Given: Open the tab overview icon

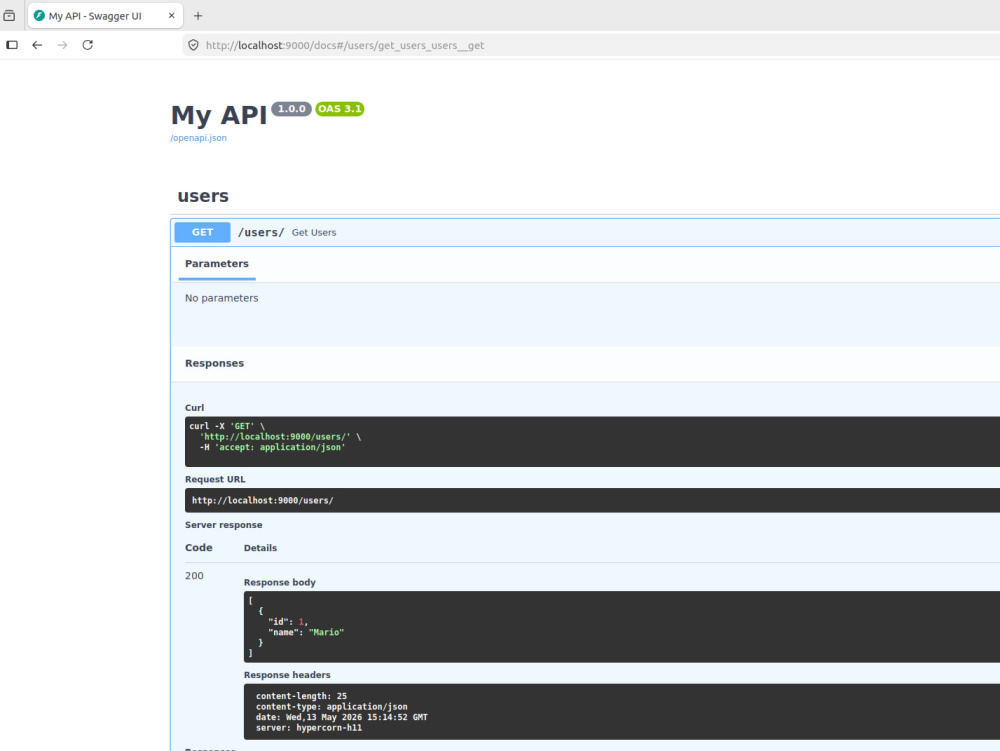Looking at the screenshot, I should pyautogui.click(x=10, y=15).
